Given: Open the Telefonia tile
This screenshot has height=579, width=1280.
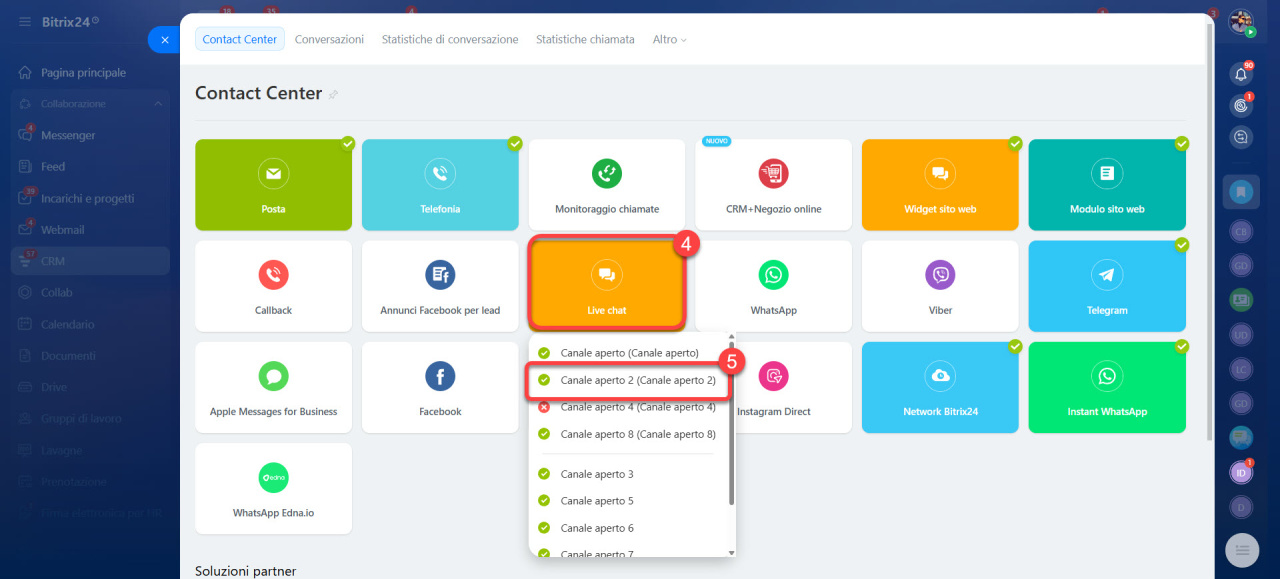Looking at the screenshot, I should click(x=440, y=185).
